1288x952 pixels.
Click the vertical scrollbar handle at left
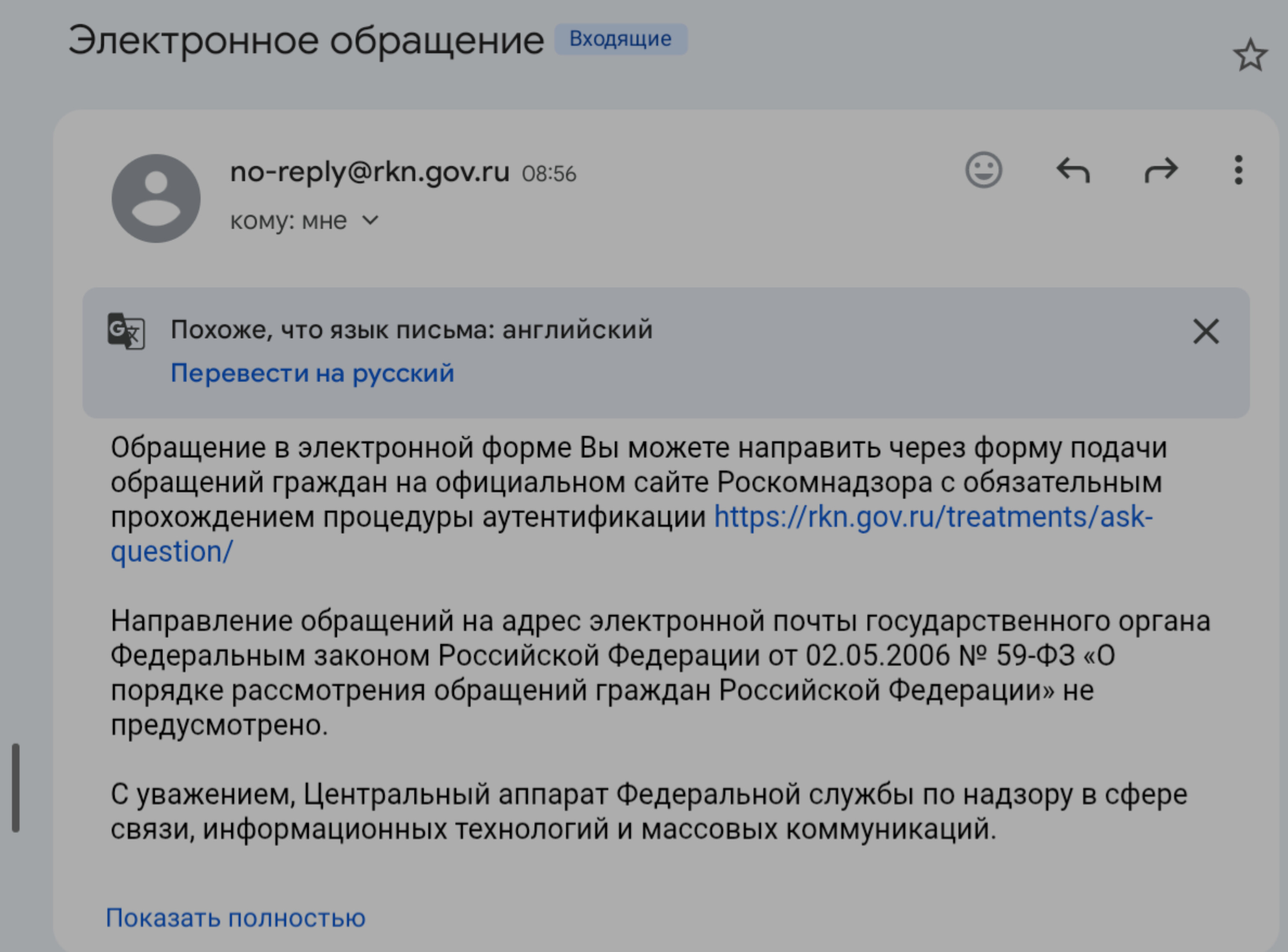point(16,787)
